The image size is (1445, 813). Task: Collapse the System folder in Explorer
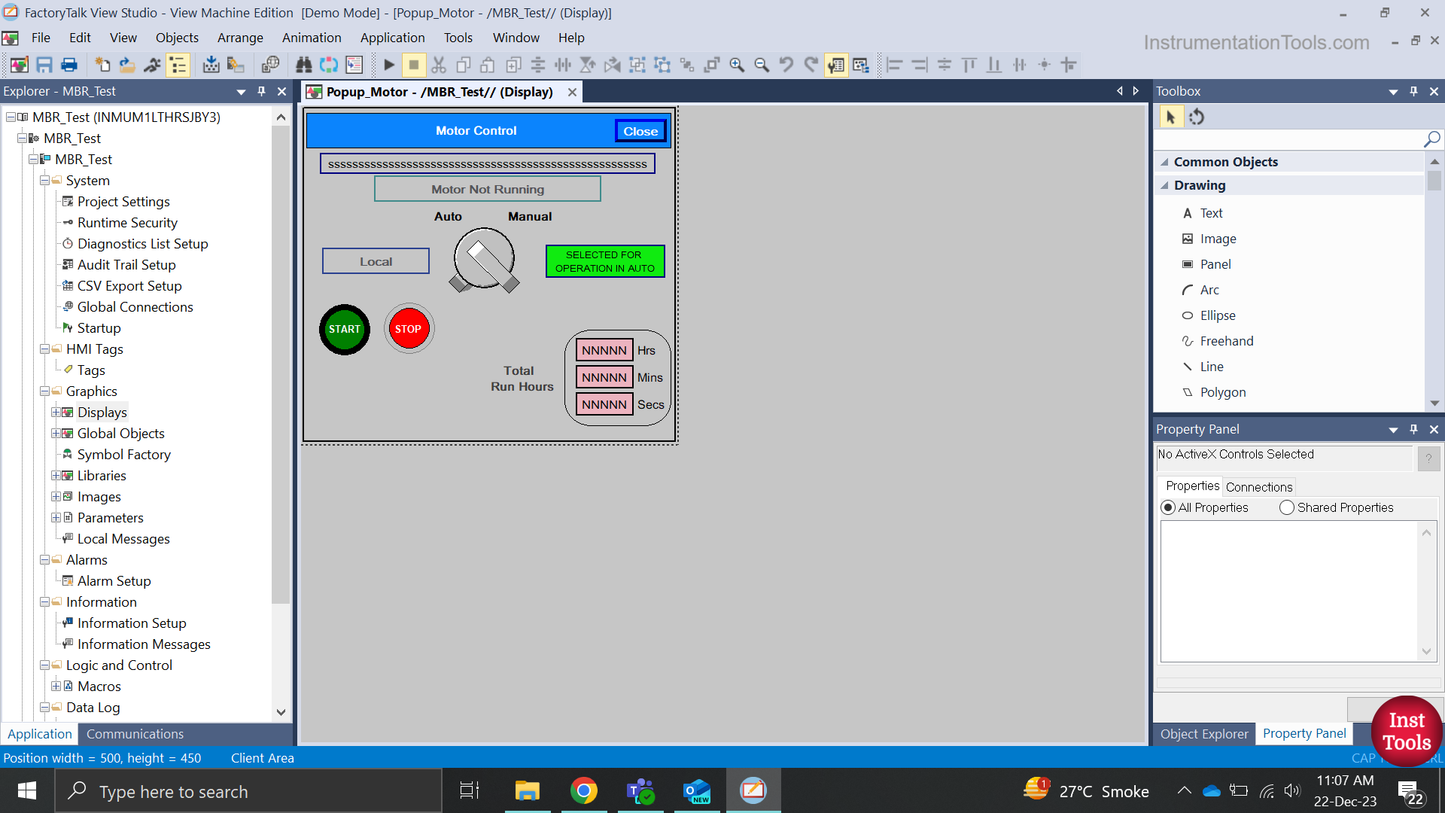tap(45, 181)
